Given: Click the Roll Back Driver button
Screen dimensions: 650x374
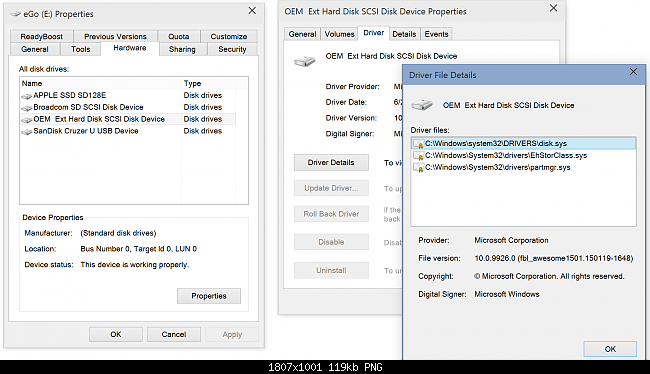Looking at the screenshot, I should pyautogui.click(x=331, y=214).
